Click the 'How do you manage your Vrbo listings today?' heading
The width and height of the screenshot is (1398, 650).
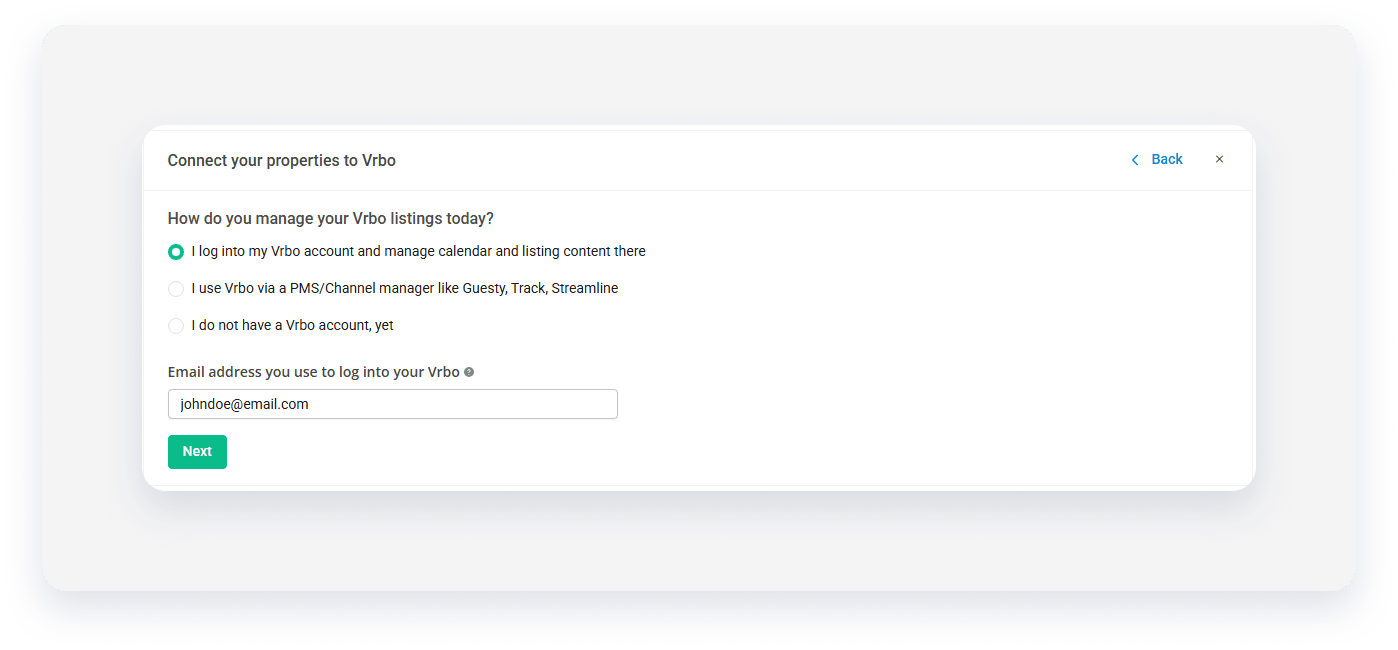pos(331,218)
